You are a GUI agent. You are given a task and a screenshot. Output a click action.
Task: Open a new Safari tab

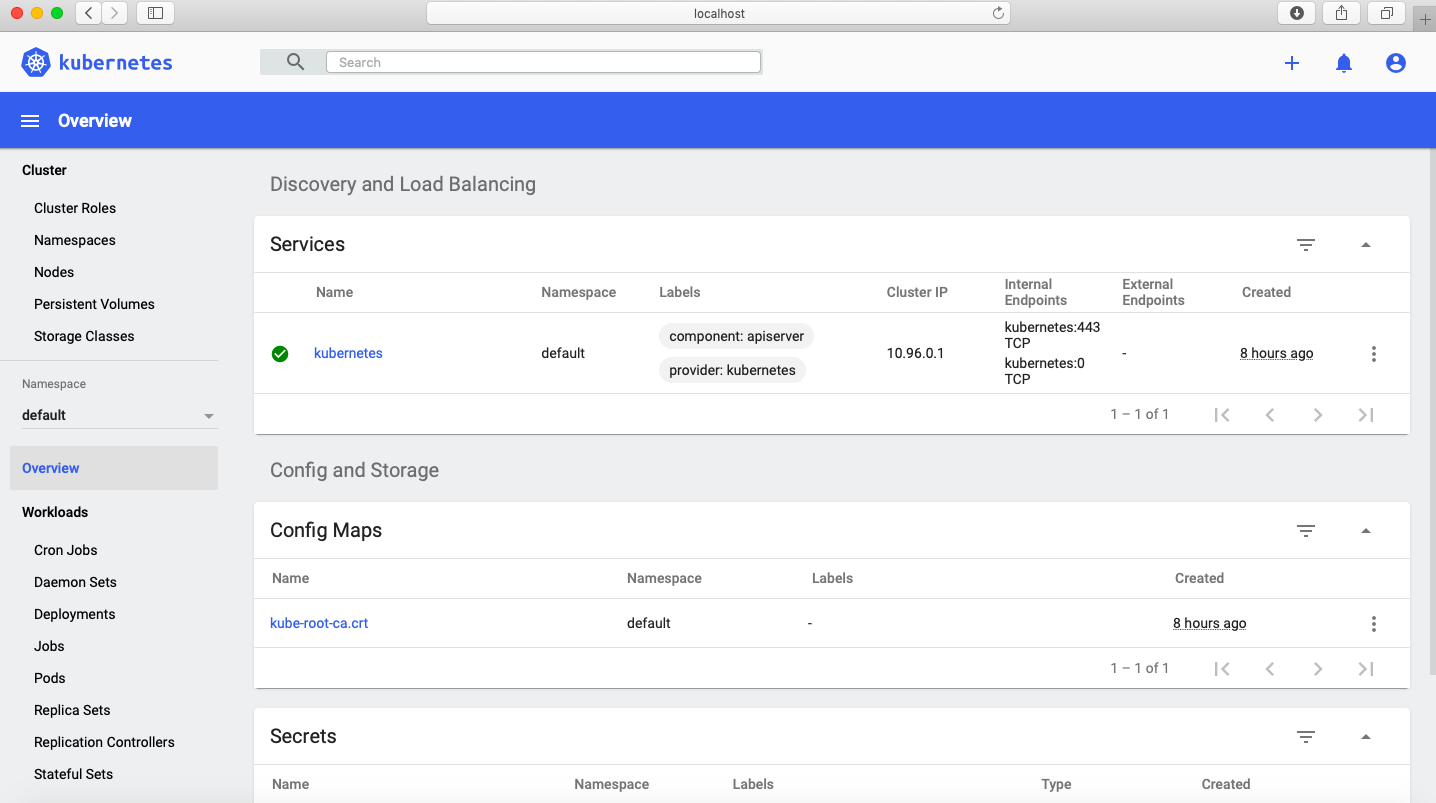tap(1424, 18)
